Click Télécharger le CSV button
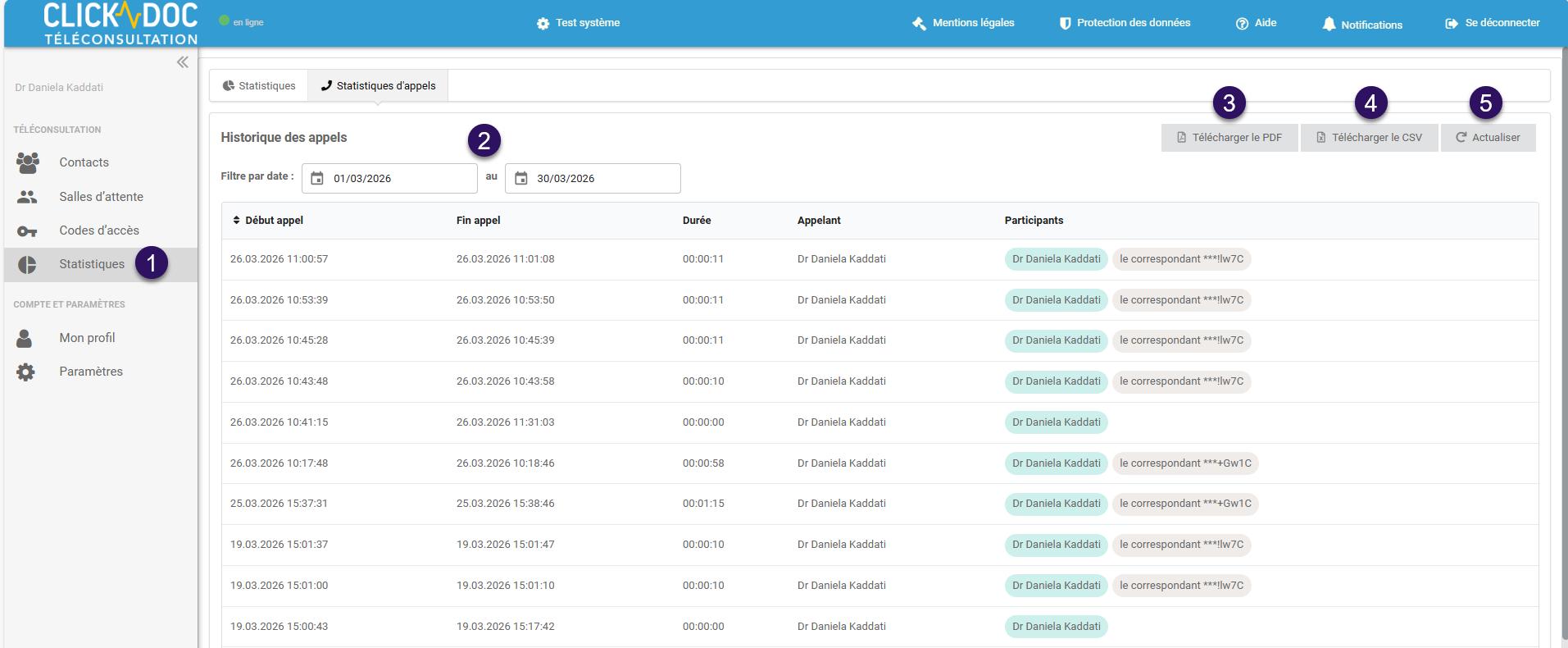The height and width of the screenshot is (648, 1568). pyautogui.click(x=1369, y=138)
